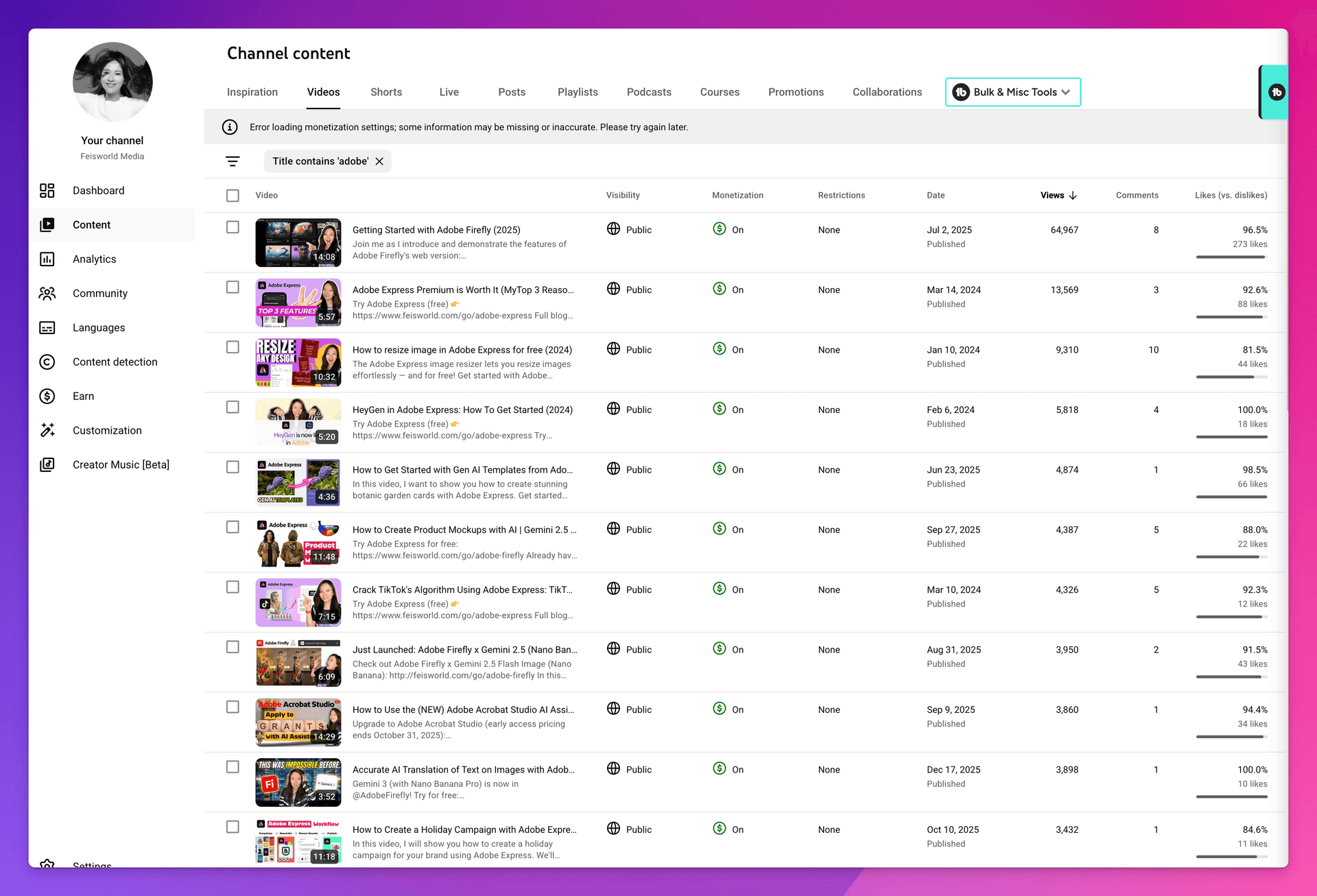Click monetization icon for Gen AI Templates video

(x=719, y=469)
